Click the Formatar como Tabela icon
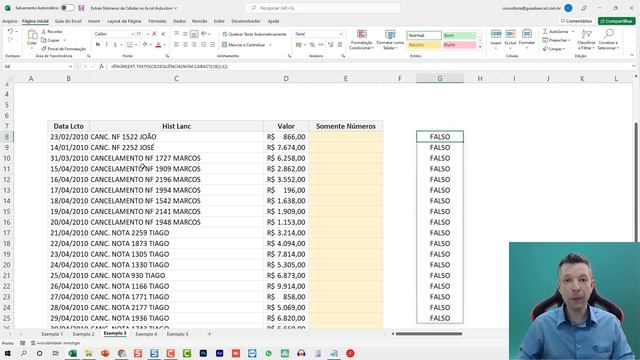This screenshot has width=640, height=360. 390,35
